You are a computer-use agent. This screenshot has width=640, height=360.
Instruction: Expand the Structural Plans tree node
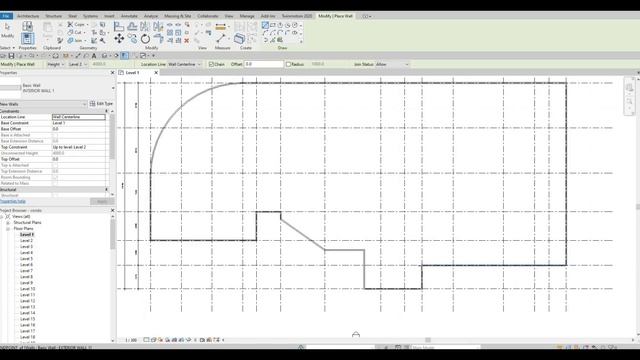coord(7,223)
